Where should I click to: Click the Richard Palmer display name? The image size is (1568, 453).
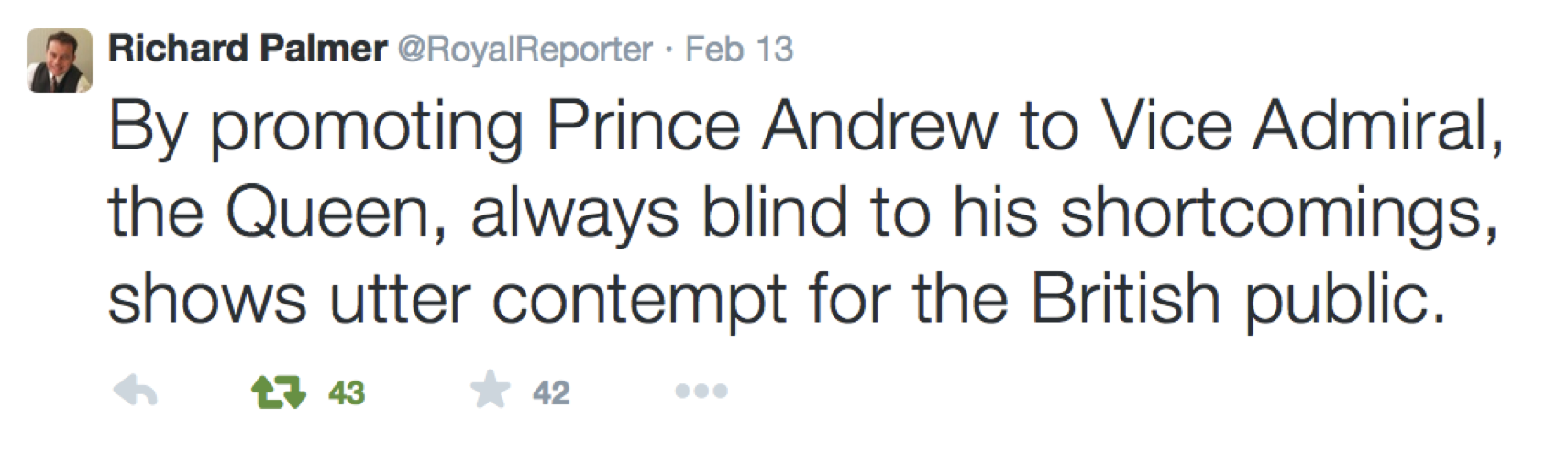(248, 49)
